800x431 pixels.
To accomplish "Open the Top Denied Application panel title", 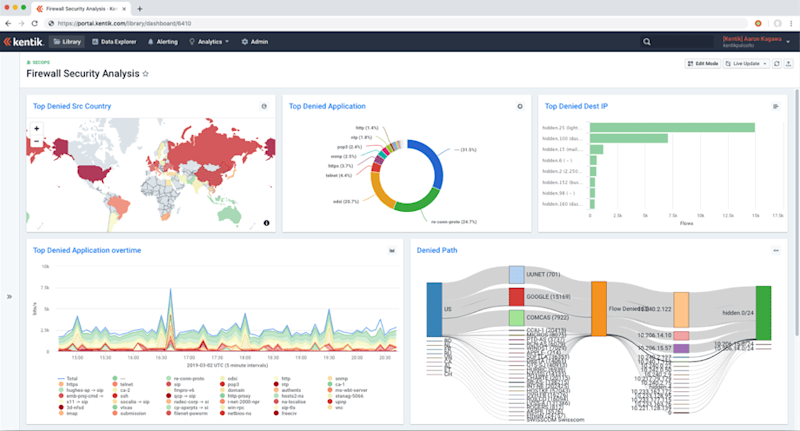I will point(327,106).
